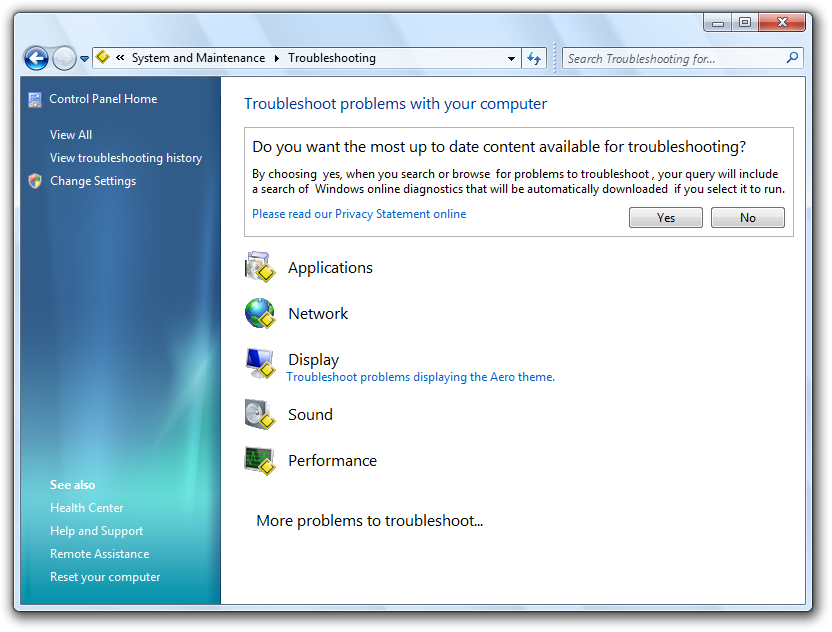Click No to decline online content

(748, 218)
